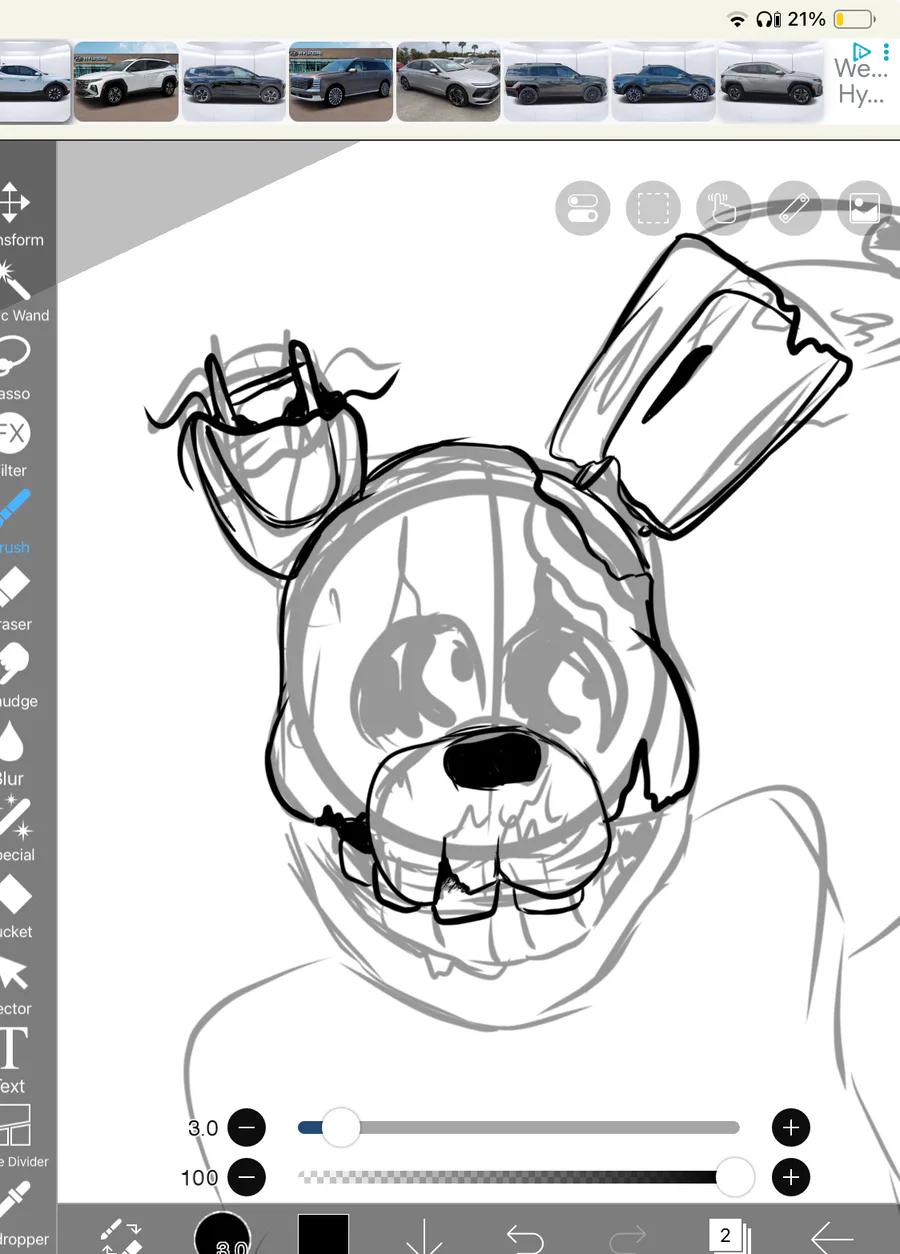Select the Lasso tool
The image size is (900, 1254).
coord(14,367)
